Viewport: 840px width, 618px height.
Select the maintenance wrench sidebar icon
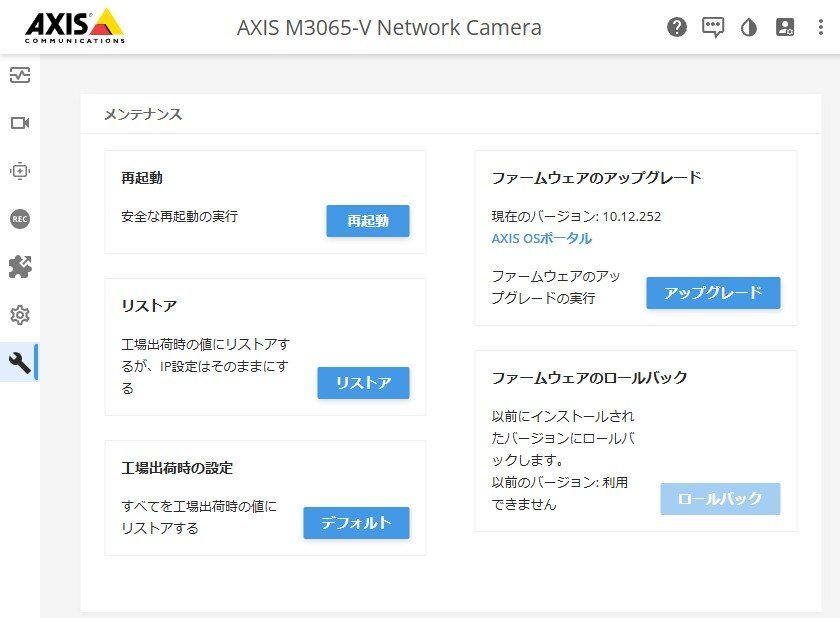[x=20, y=363]
